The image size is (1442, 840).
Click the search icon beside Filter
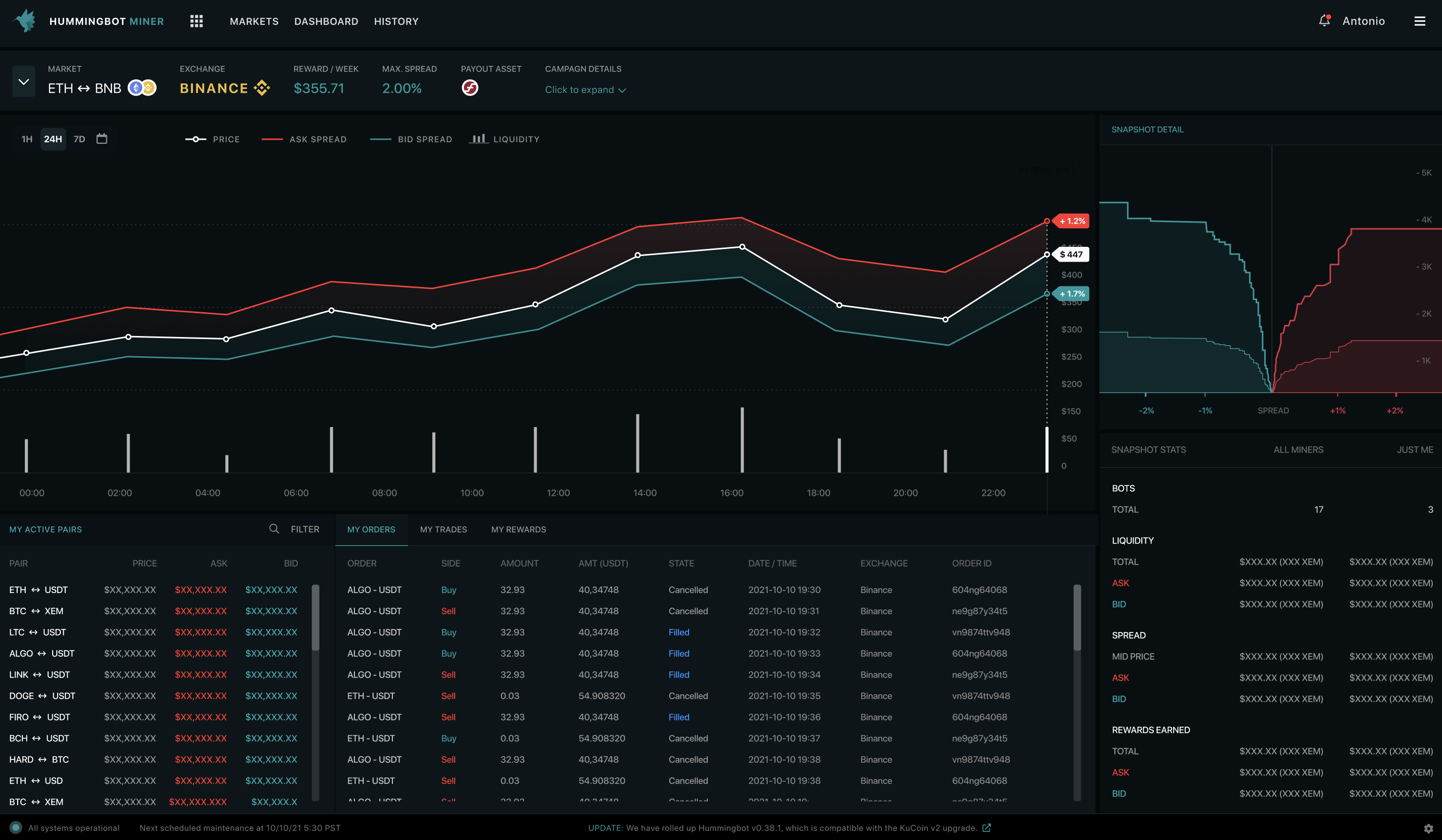(x=274, y=529)
